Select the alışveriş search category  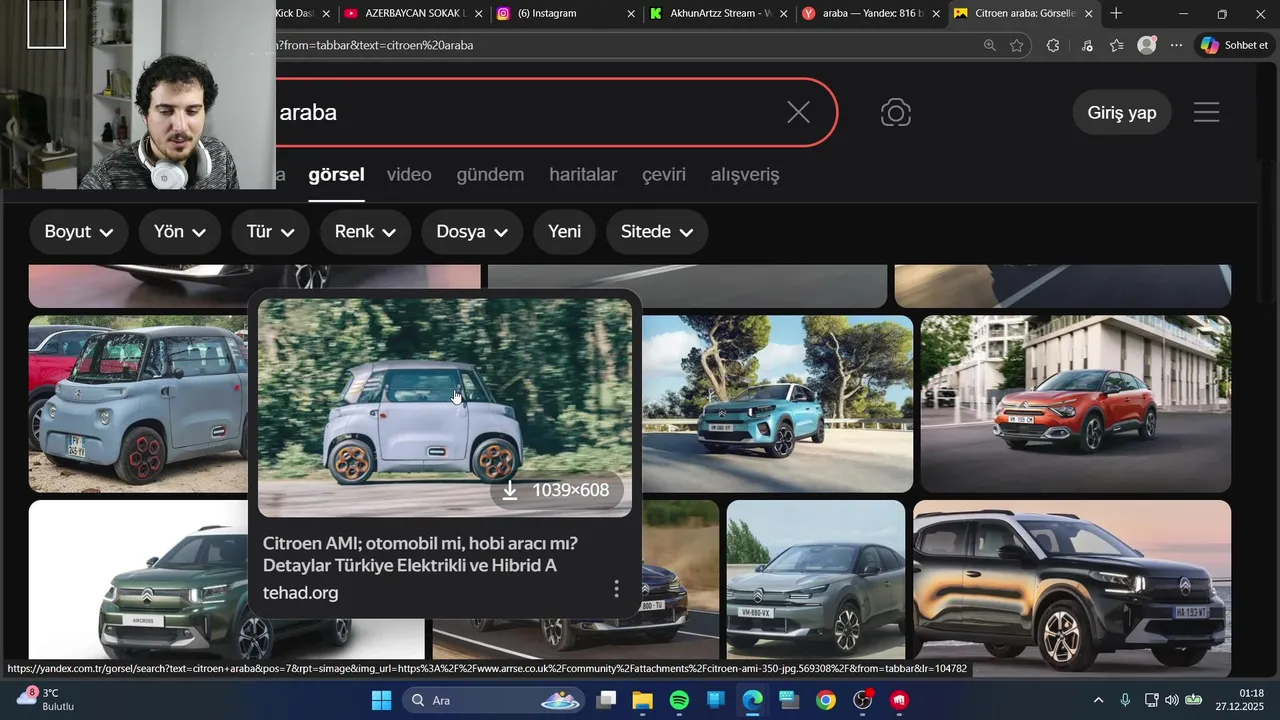click(745, 174)
